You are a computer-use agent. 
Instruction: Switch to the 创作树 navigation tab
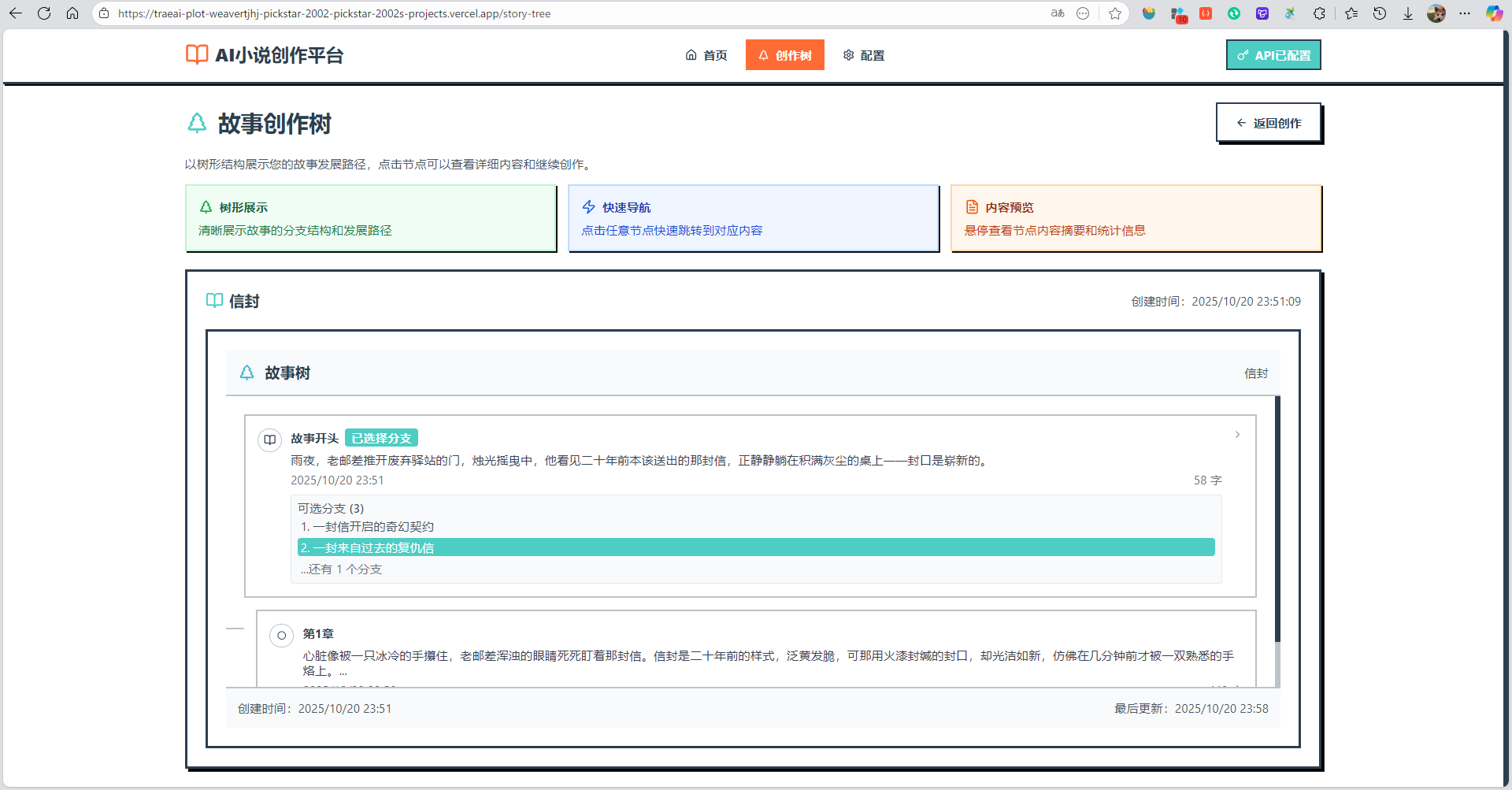(x=784, y=55)
